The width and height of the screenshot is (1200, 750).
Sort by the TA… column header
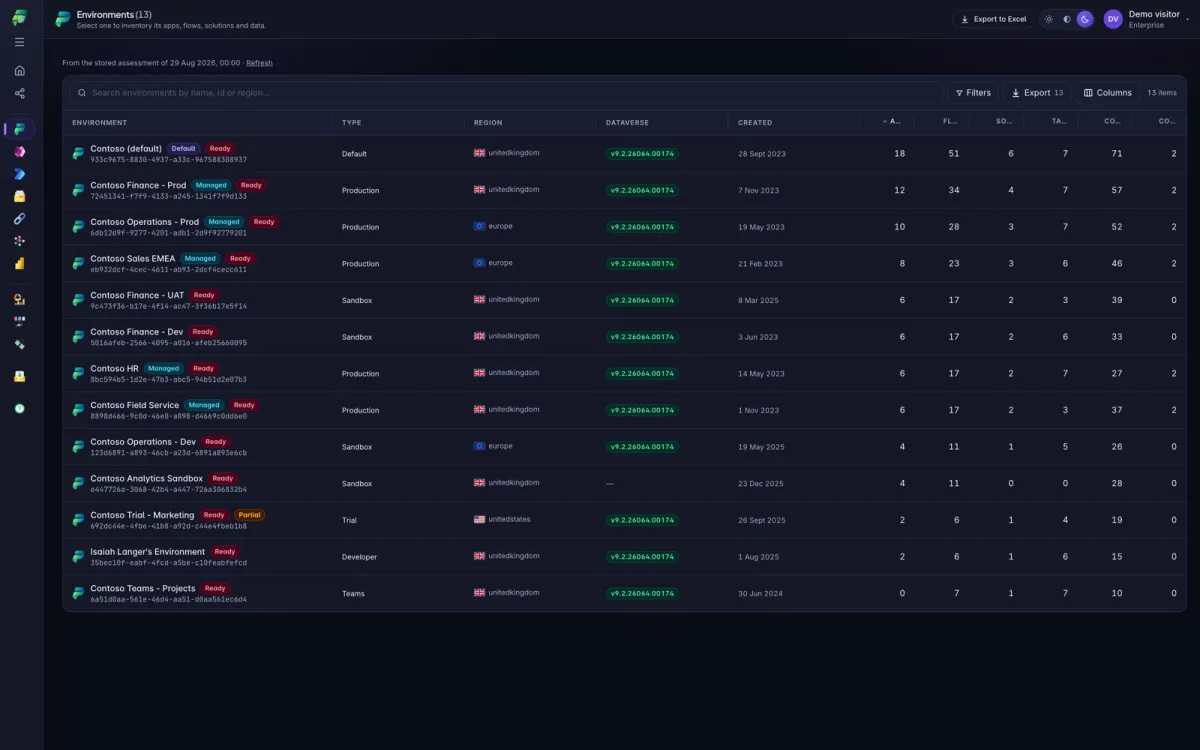click(1058, 122)
